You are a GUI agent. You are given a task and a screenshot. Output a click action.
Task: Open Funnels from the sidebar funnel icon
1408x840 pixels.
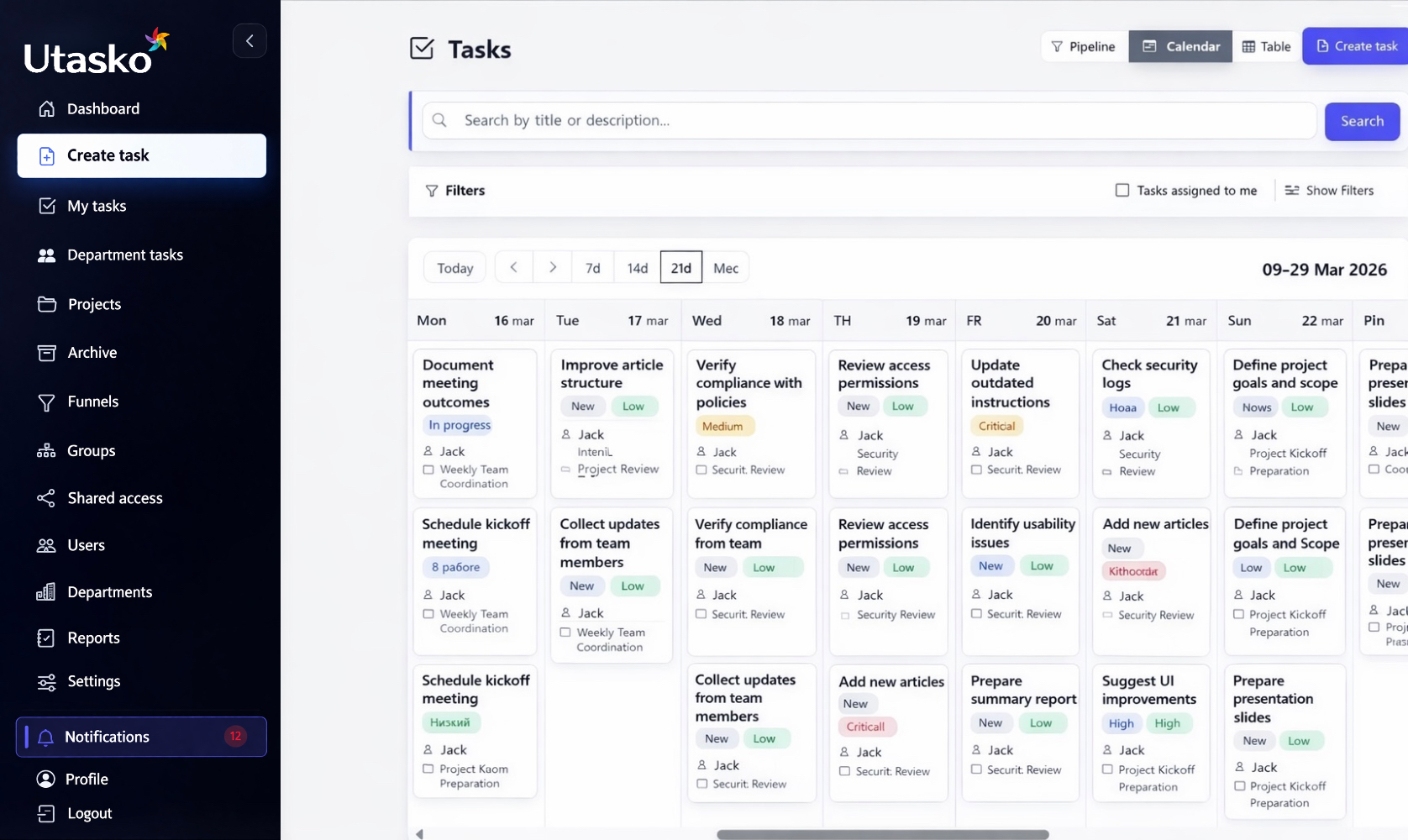(x=47, y=402)
